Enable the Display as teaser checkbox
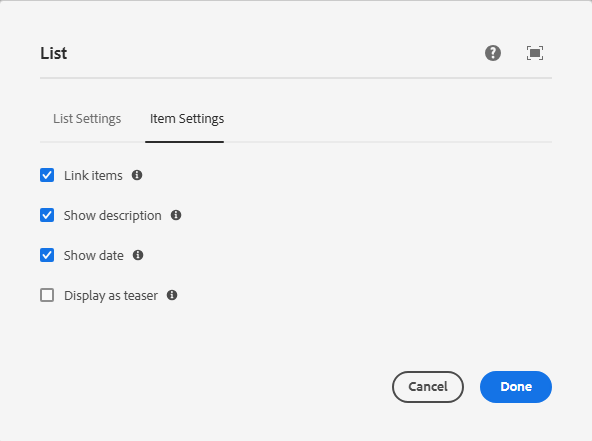The height and width of the screenshot is (441, 592). tap(47, 295)
